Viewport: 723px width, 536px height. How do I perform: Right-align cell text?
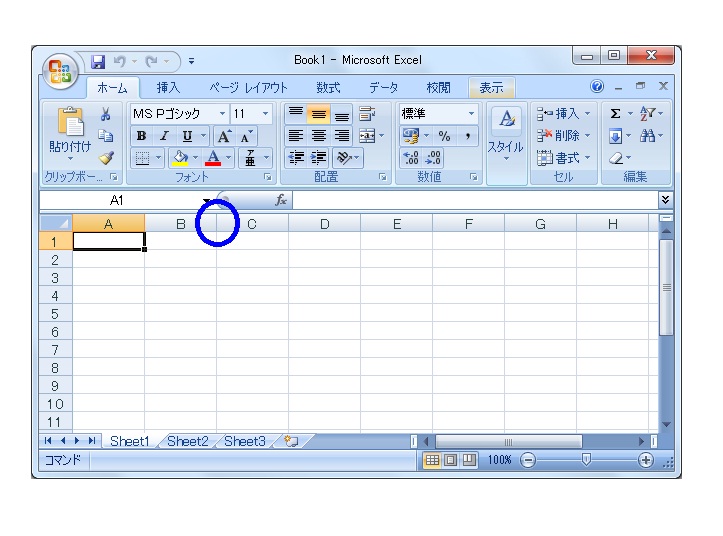point(342,136)
